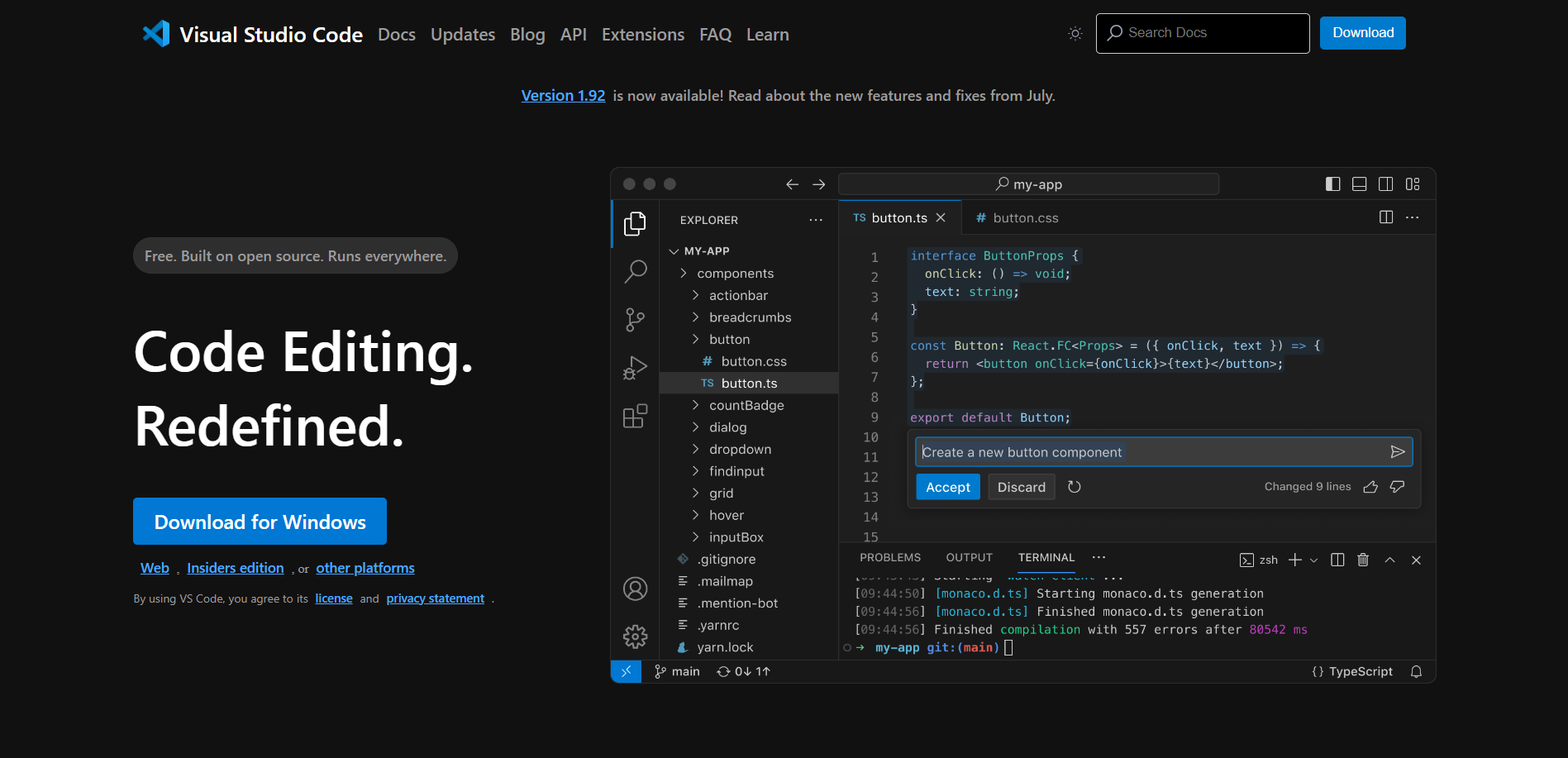Kill the terminal using the trash icon
Viewport: 1568px width, 758px height.
click(x=1362, y=560)
